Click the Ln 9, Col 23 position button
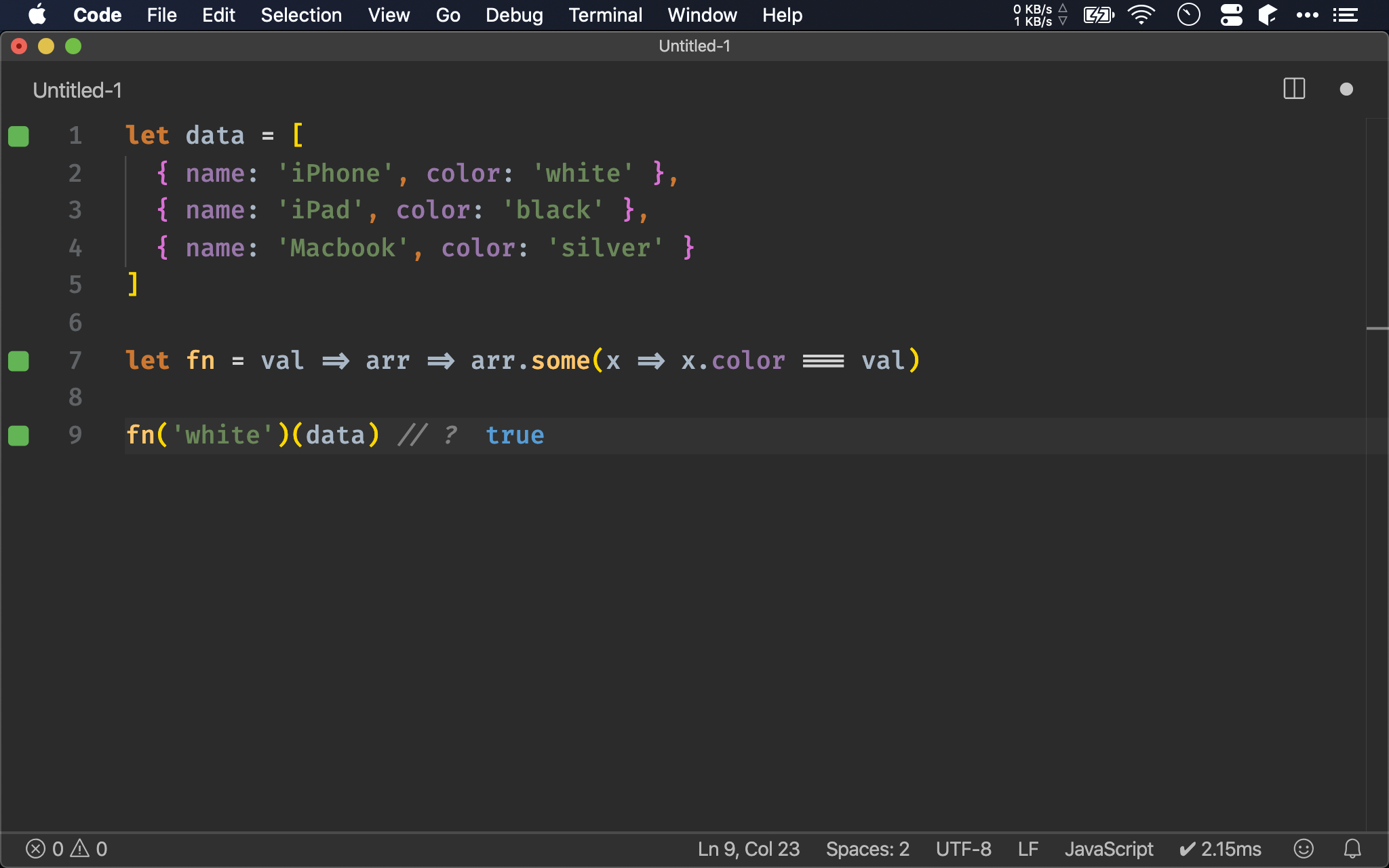1389x868 pixels. coord(749,848)
